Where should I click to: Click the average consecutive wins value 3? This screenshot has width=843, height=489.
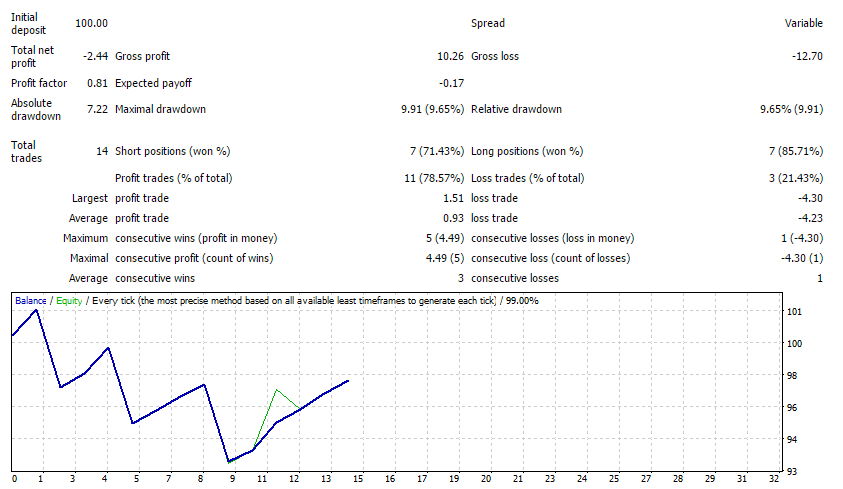(461, 278)
